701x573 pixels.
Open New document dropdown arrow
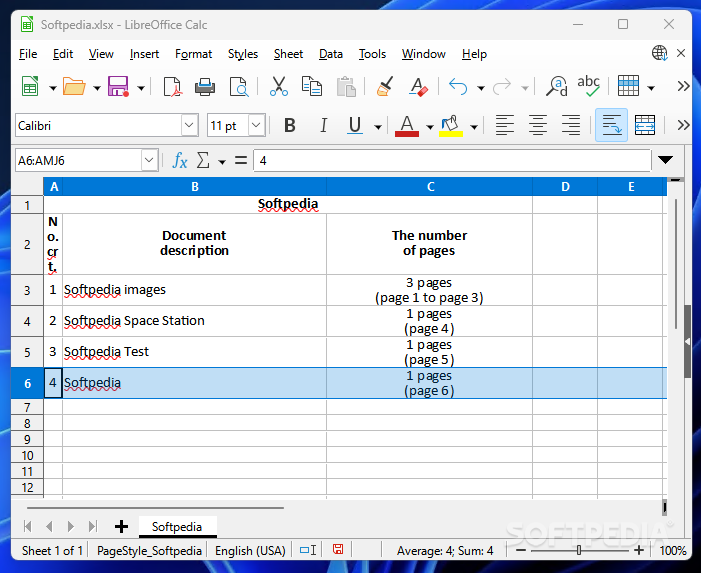[53, 88]
